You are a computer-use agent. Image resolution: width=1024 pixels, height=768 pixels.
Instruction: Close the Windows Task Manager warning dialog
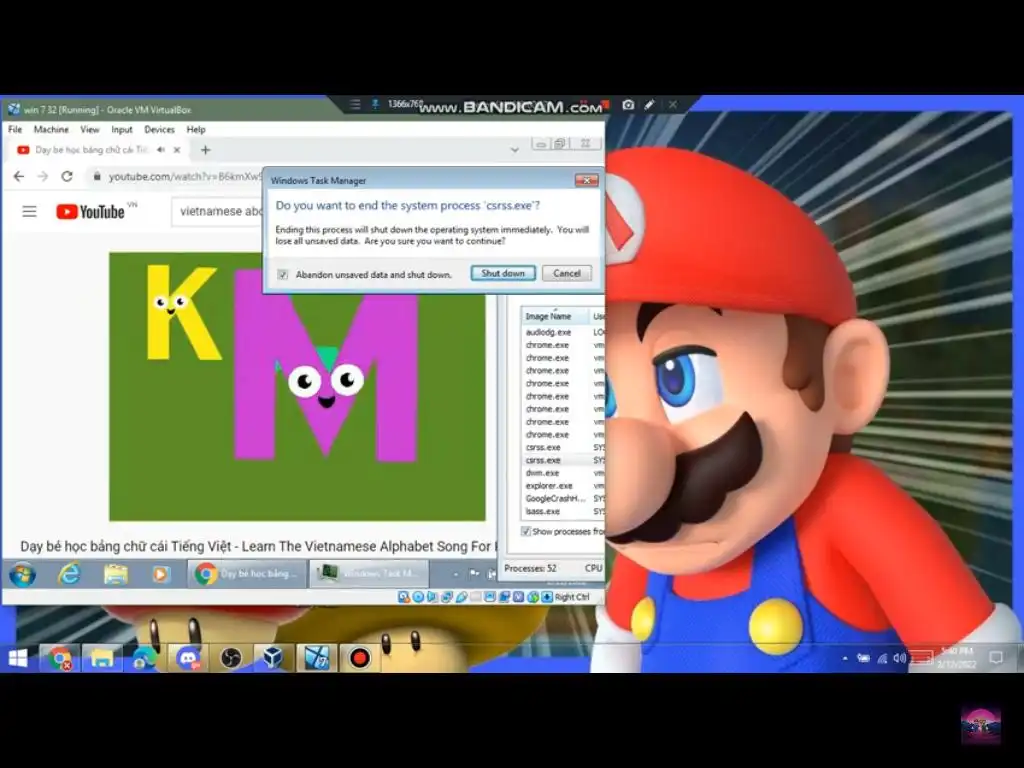586,180
